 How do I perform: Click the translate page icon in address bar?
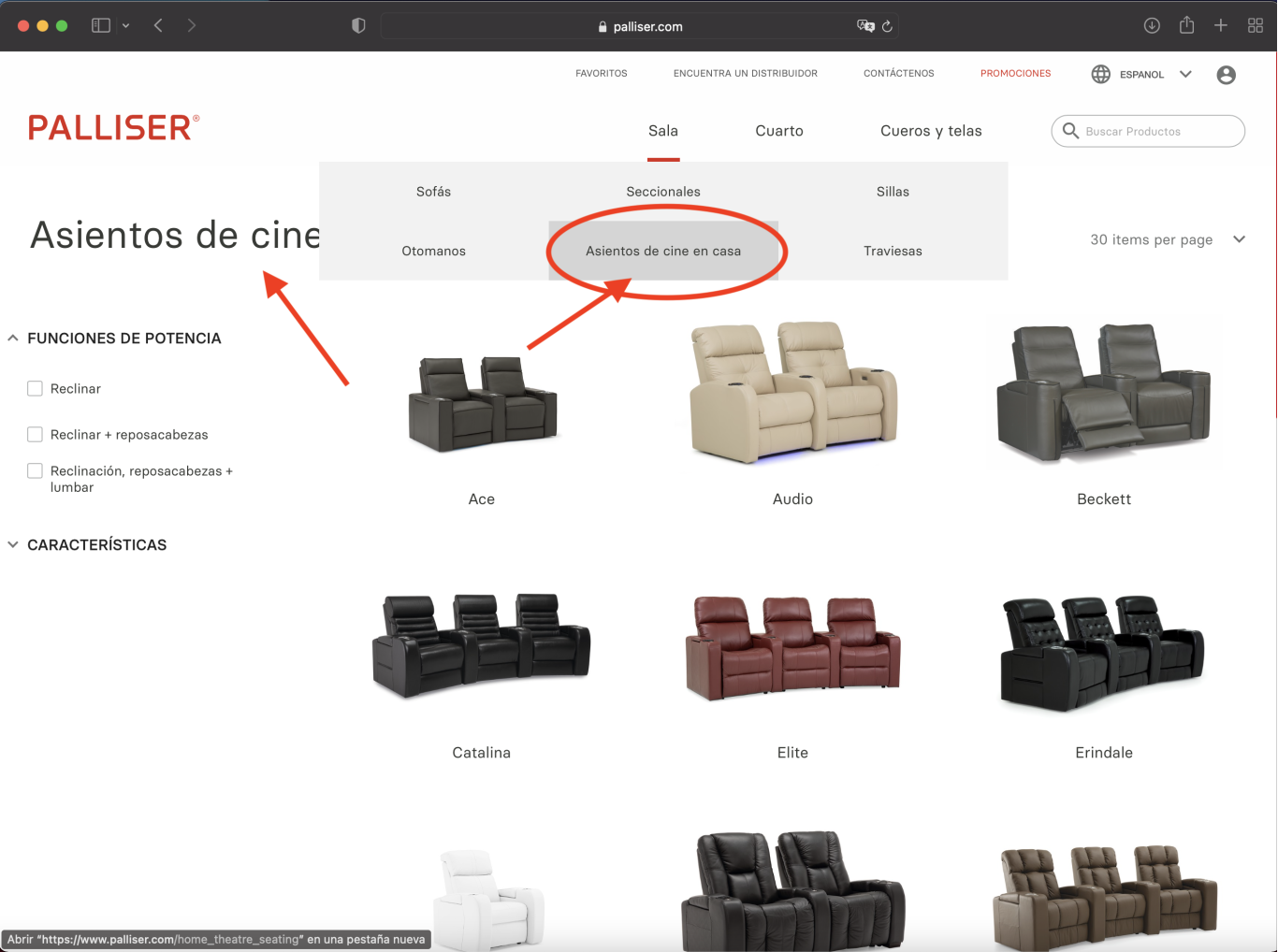point(865,26)
